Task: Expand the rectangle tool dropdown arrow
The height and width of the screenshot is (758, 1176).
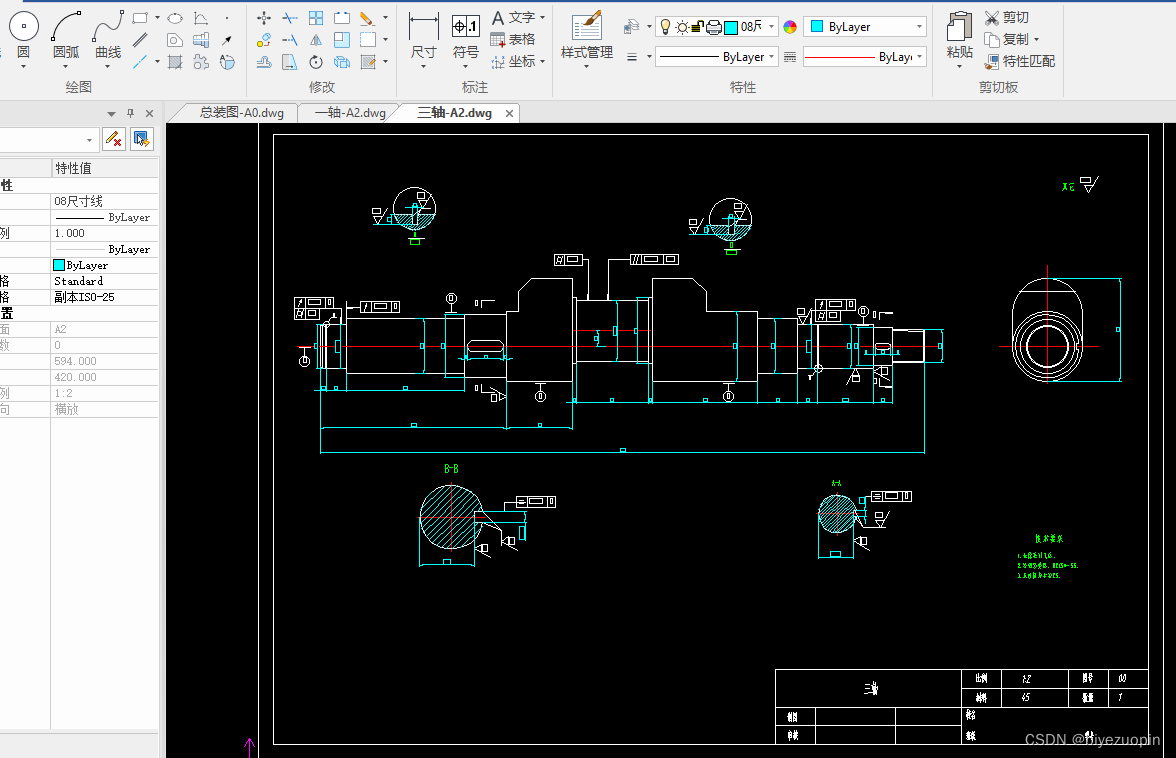Action: (157, 17)
